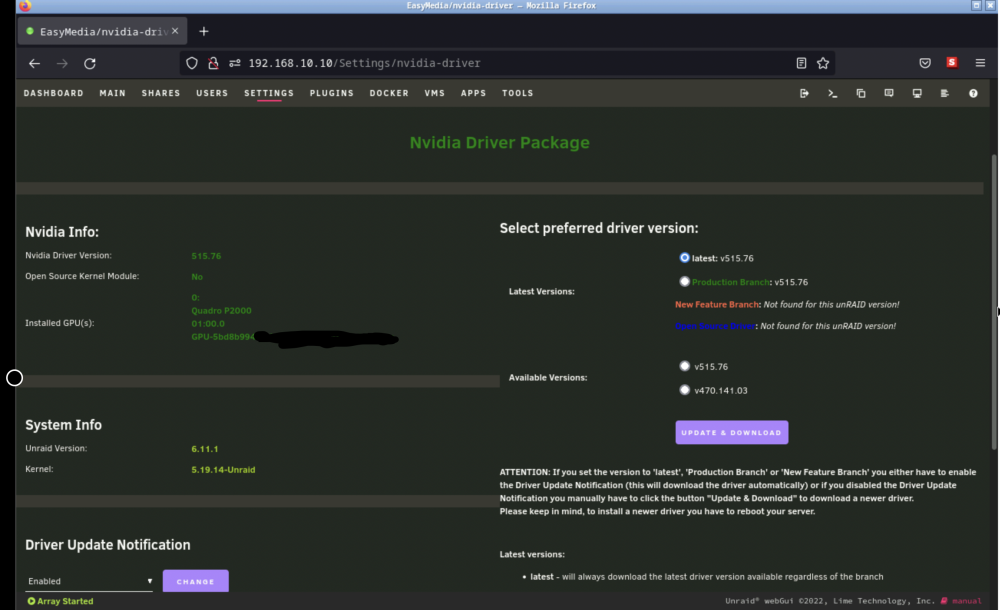Open site permissions icon in address bar
The image size is (1000, 610).
tap(235, 63)
